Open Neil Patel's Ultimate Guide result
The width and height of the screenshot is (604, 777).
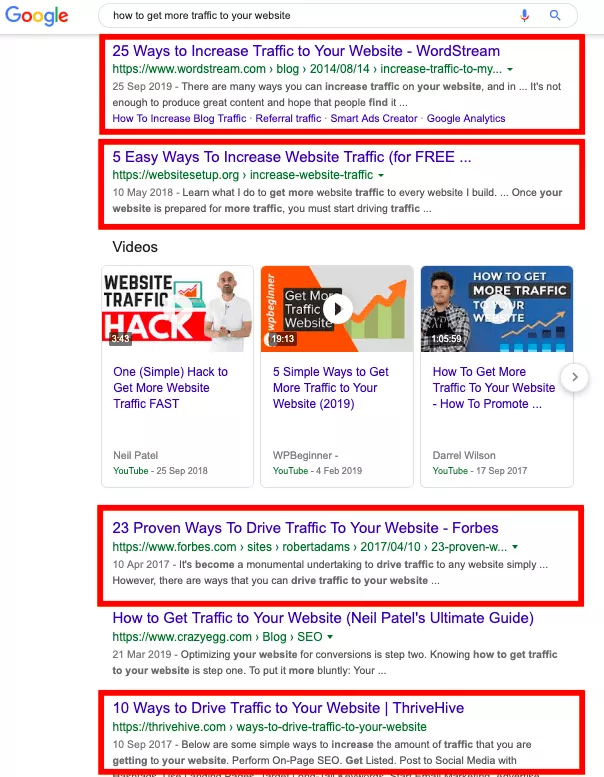323,618
